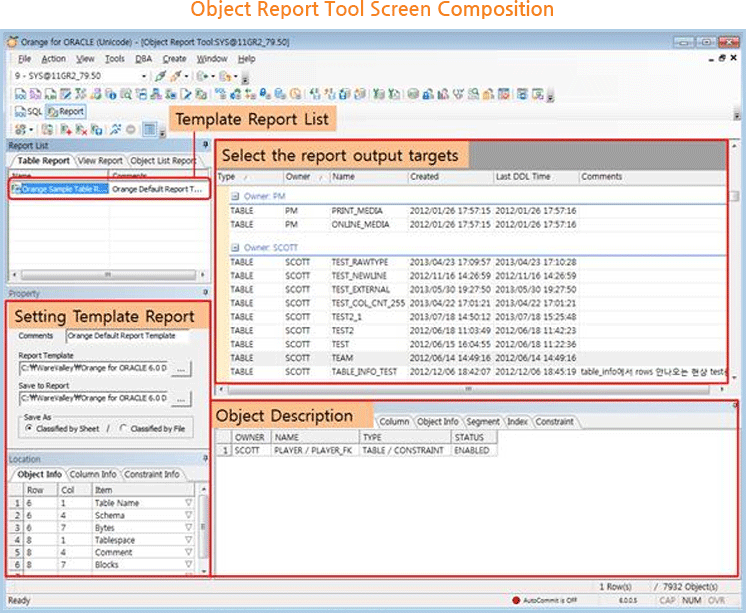
Task: Select the TEST_RAWTYPE table row
Action: point(477,262)
